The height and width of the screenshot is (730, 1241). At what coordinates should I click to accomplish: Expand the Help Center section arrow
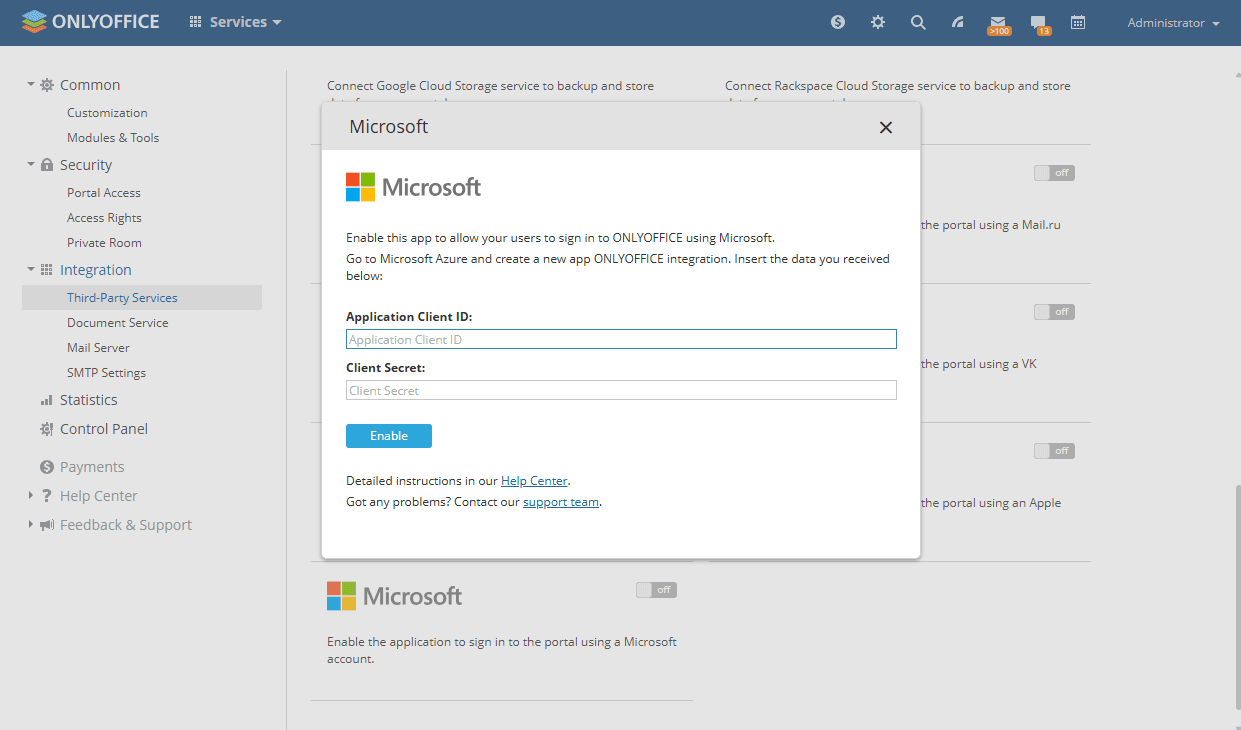pos(31,496)
